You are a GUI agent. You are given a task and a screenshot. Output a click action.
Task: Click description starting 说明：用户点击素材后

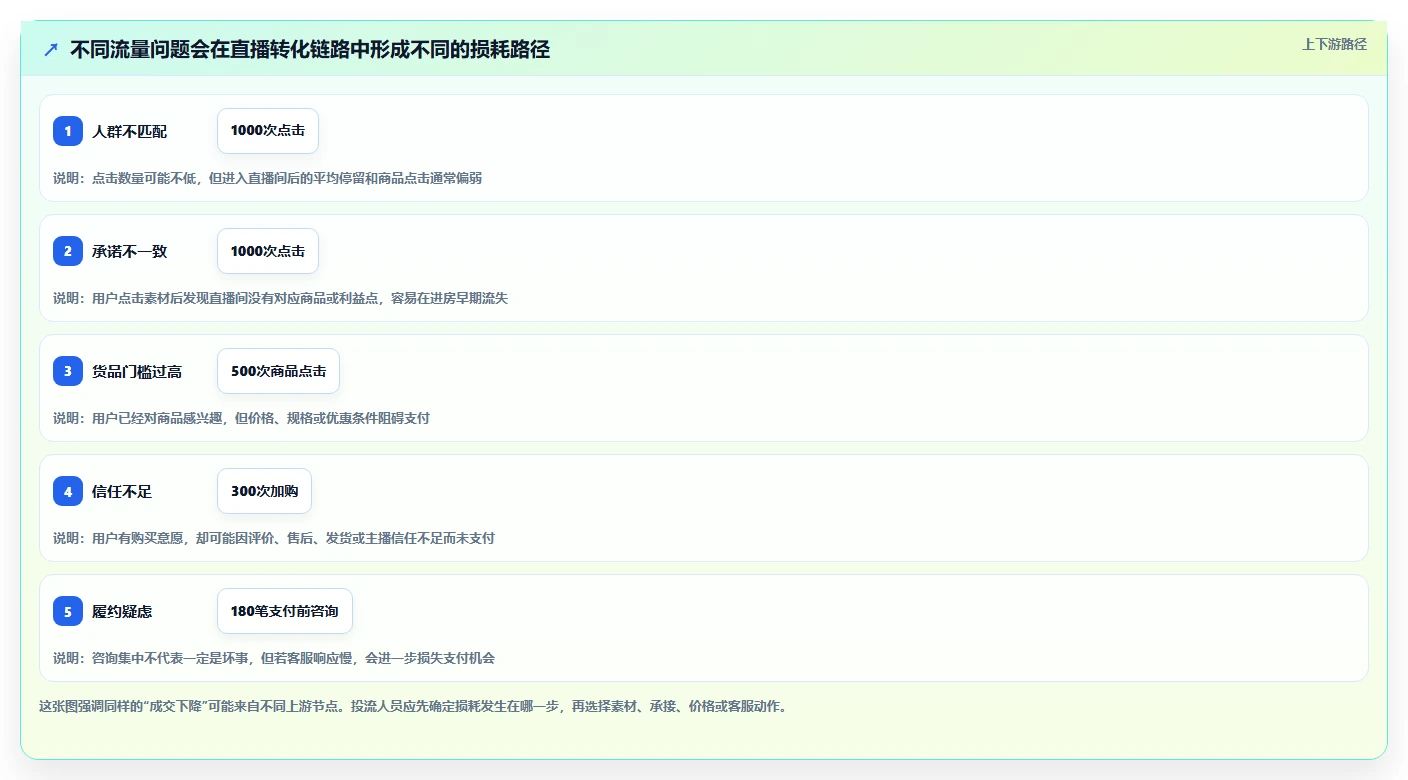tap(280, 298)
